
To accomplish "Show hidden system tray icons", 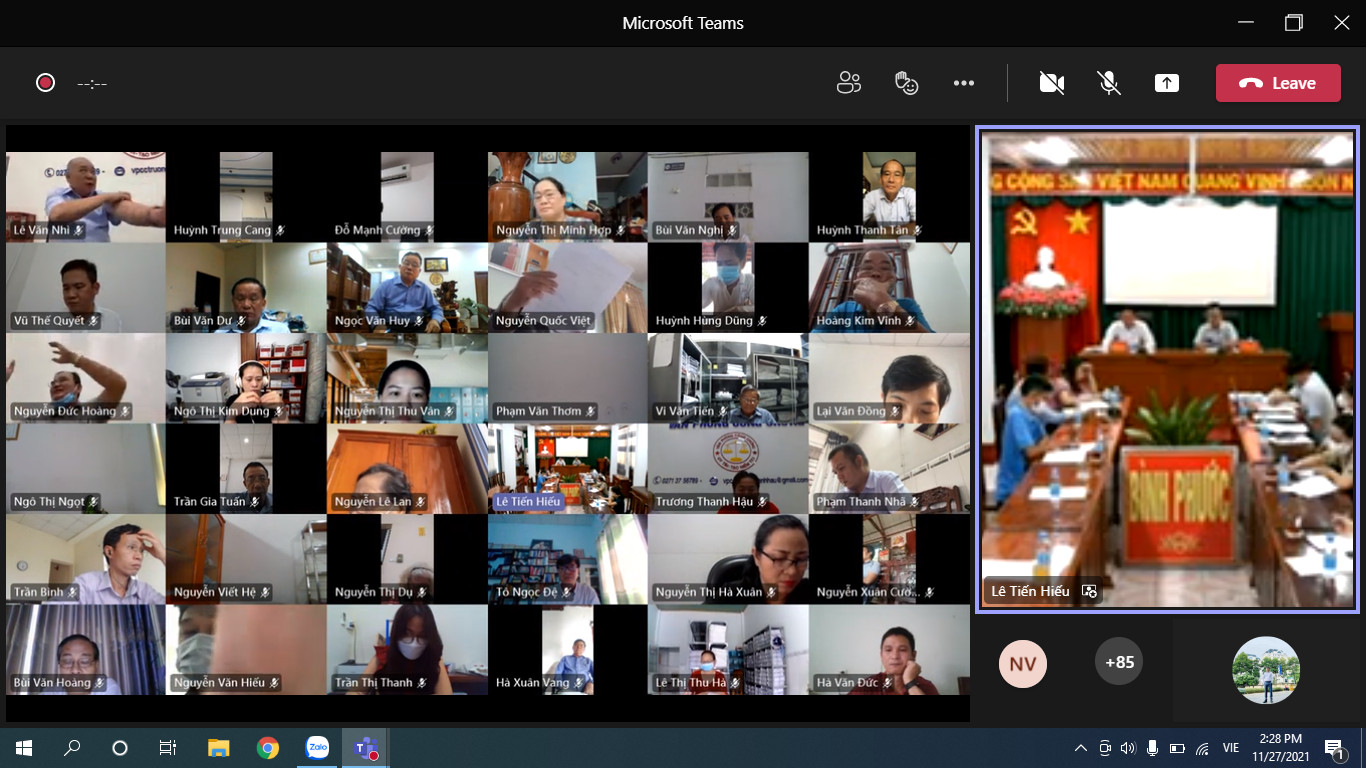I will (1080, 748).
